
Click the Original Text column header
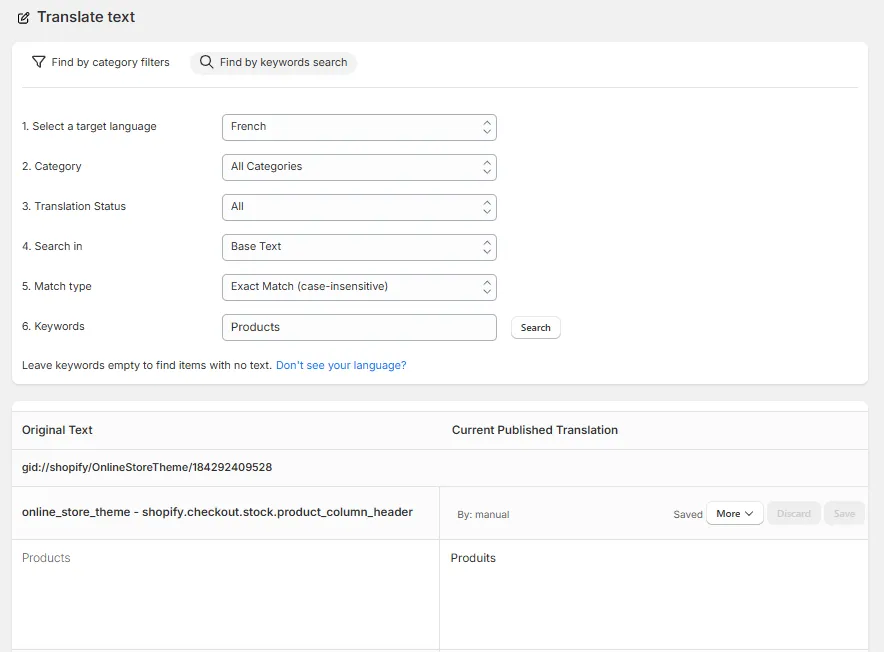pos(57,430)
